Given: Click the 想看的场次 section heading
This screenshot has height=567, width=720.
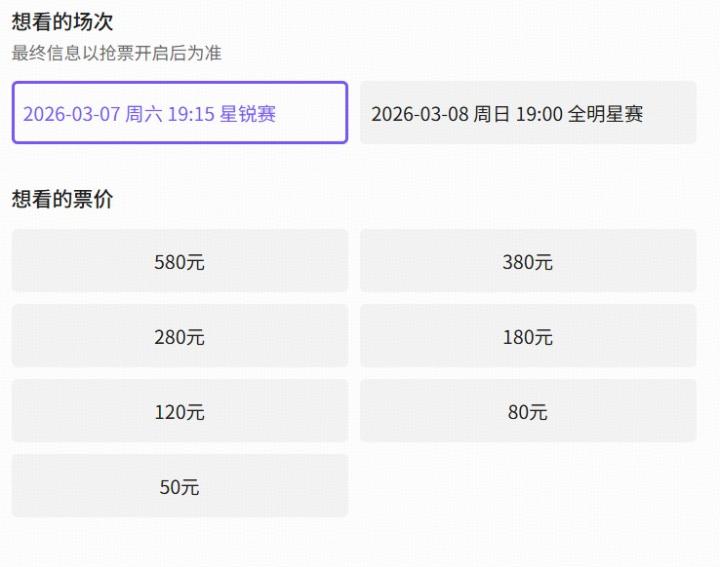Looking at the screenshot, I should pyautogui.click(x=62, y=22).
